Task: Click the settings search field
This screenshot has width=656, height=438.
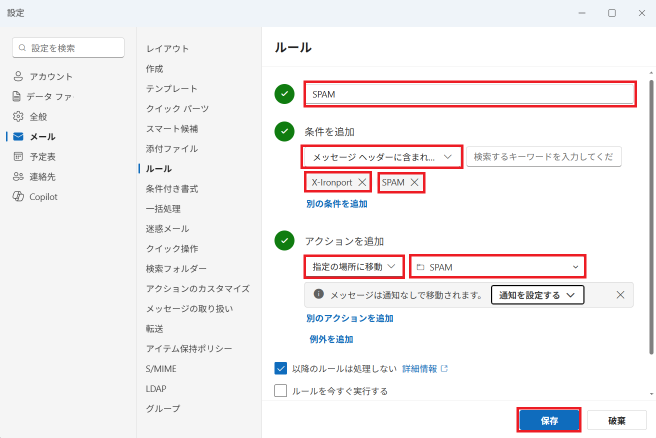Action: [69, 48]
